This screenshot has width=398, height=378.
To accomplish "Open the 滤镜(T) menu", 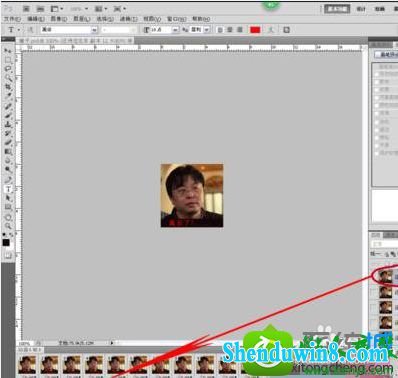I will (x=128, y=19).
